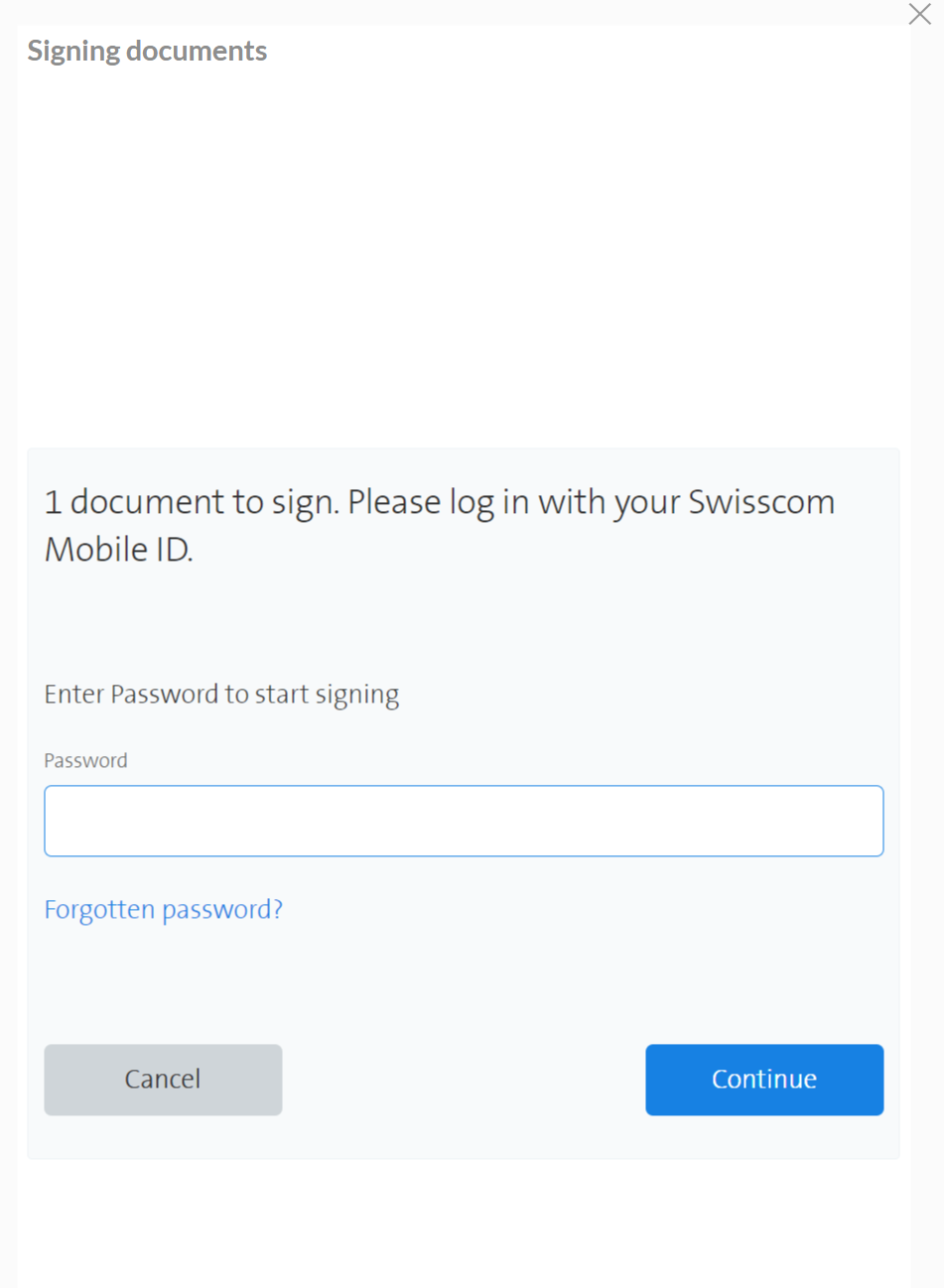Choose Cancel to exit document signing
944x1288 pixels.
tap(163, 1080)
